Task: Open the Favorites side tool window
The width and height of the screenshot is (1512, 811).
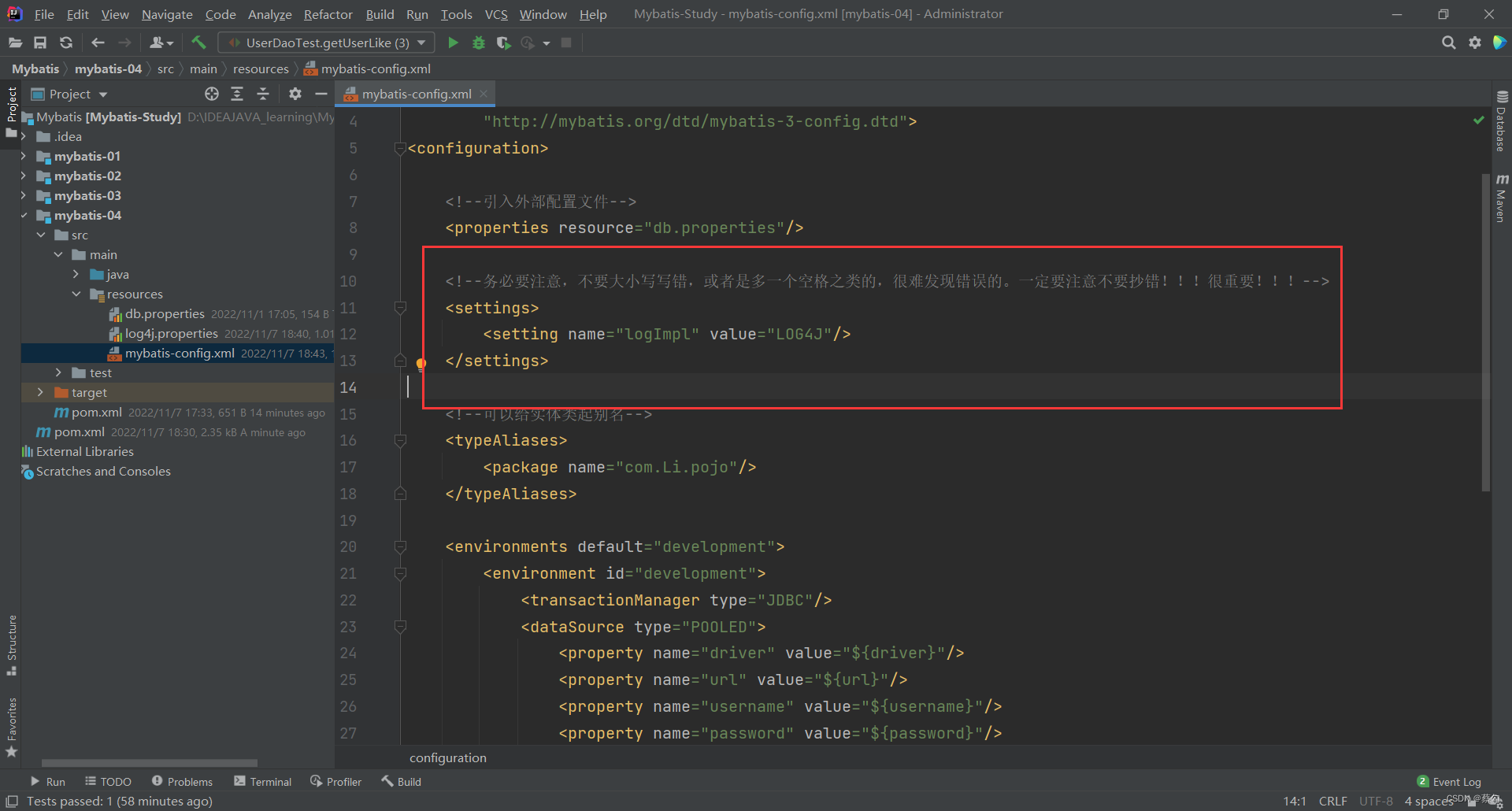Action: point(12,726)
